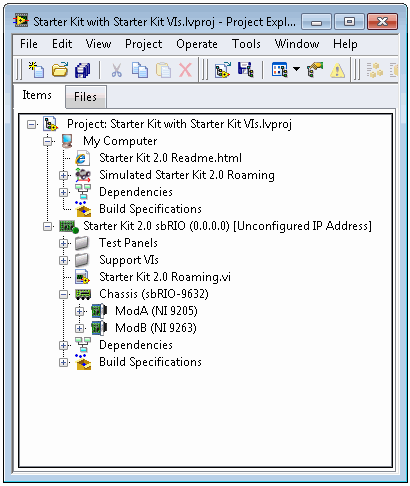Viewport: 410px width, 486px height.
Task: Click the New Project toolbar icon
Action: [36, 70]
